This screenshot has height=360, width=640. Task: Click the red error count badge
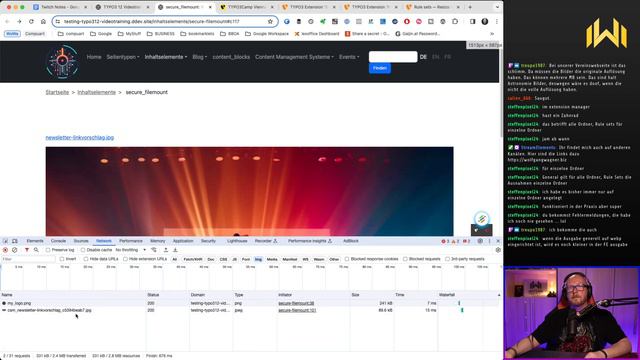pyautogui.click(x=445, y=241)
